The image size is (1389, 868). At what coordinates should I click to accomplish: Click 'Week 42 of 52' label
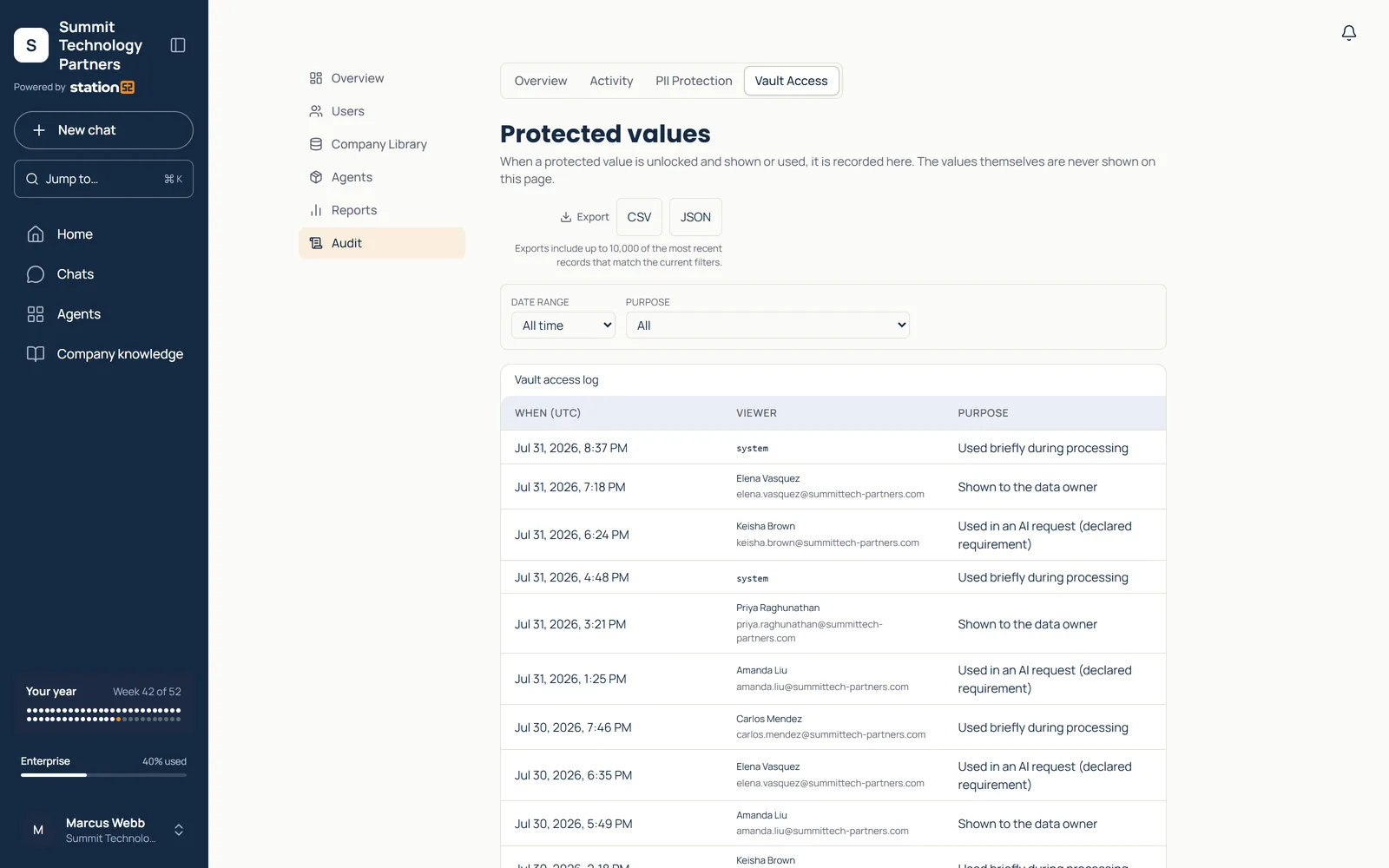[147, 692]
